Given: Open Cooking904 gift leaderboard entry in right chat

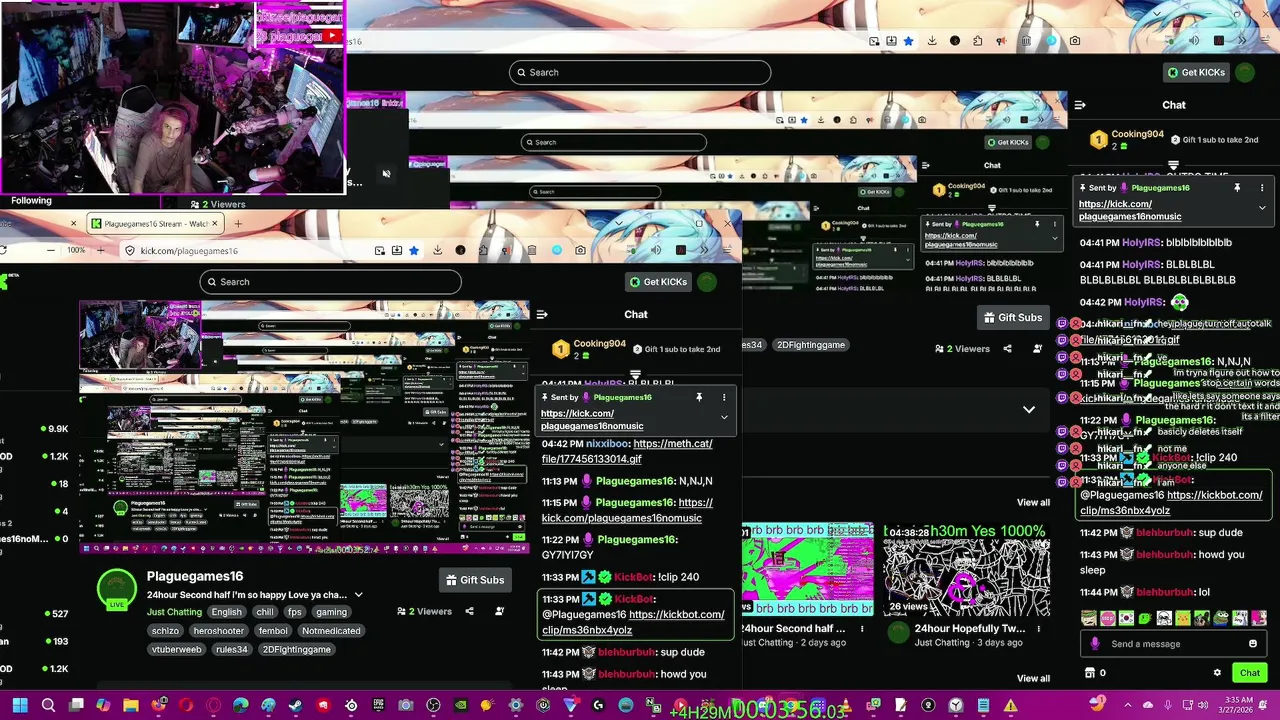Looking at the screenshot, I should [x=1126, y=140].
